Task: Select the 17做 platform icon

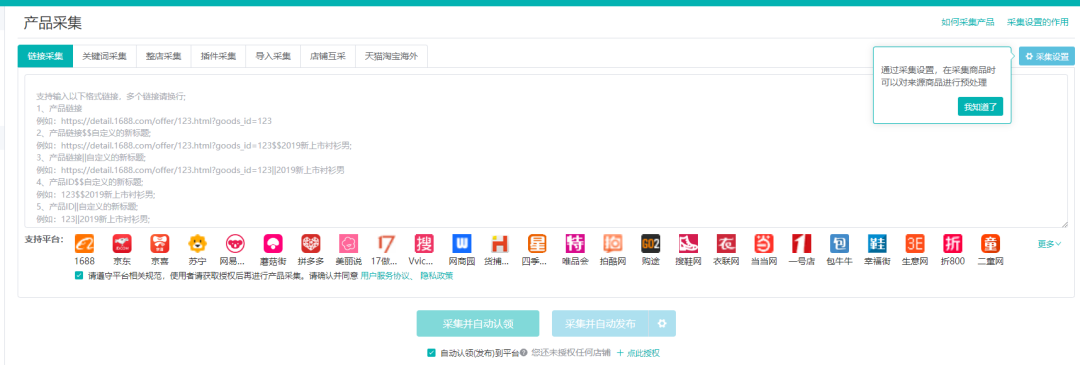Action: [x=386, y=244]
